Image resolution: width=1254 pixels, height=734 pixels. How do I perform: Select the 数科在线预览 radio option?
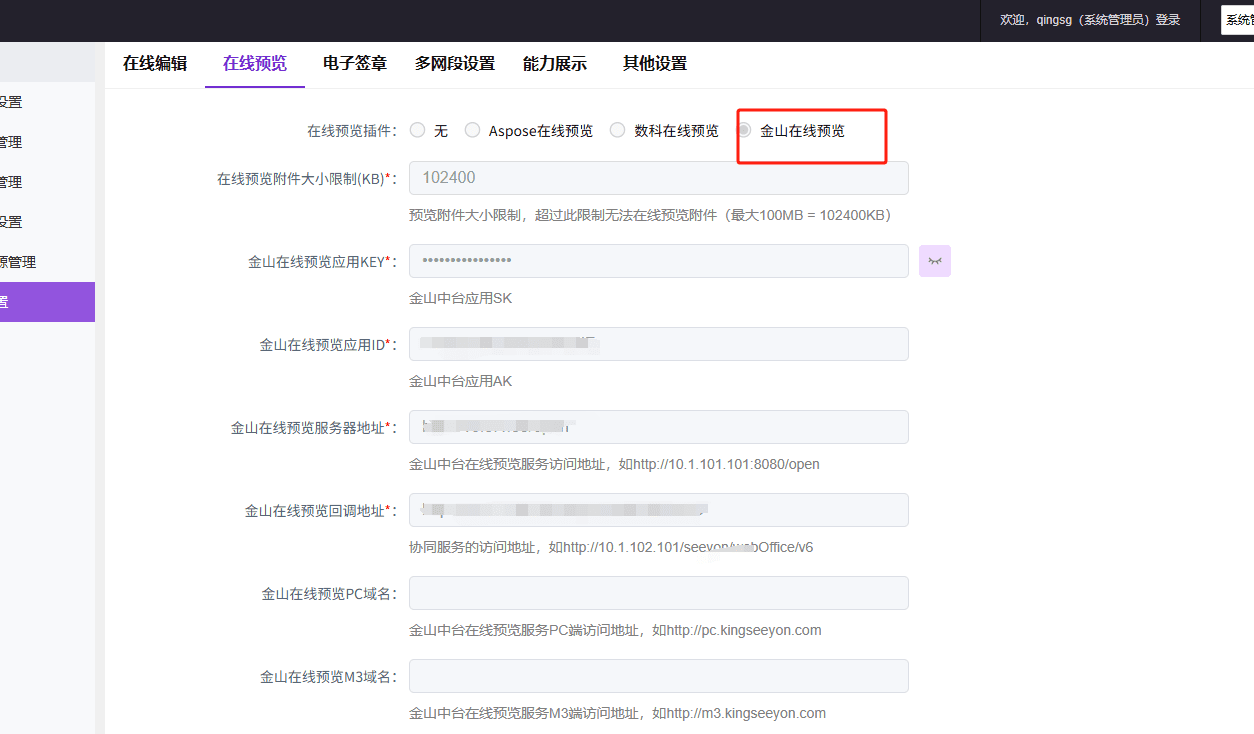click(x=618, y=130)
